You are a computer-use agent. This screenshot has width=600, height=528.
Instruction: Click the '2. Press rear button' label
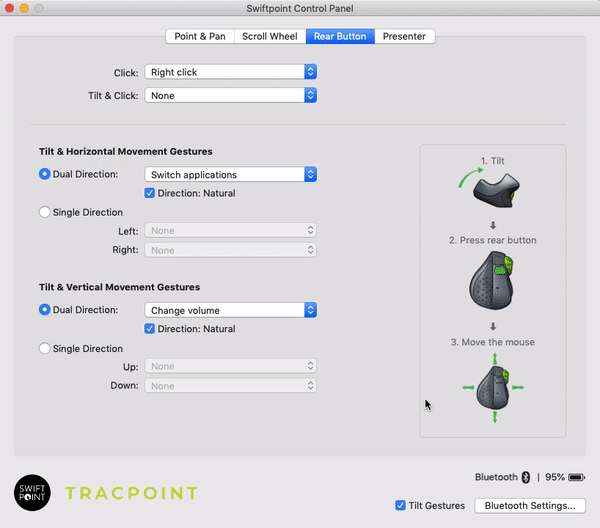coord(493,240)
